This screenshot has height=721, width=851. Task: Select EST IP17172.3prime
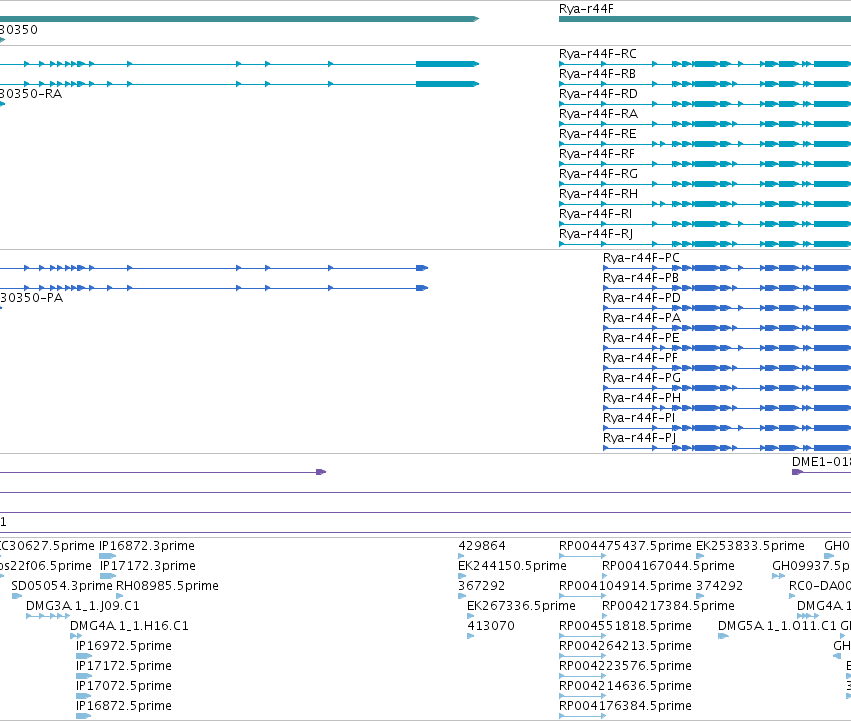tap(148, 566)
